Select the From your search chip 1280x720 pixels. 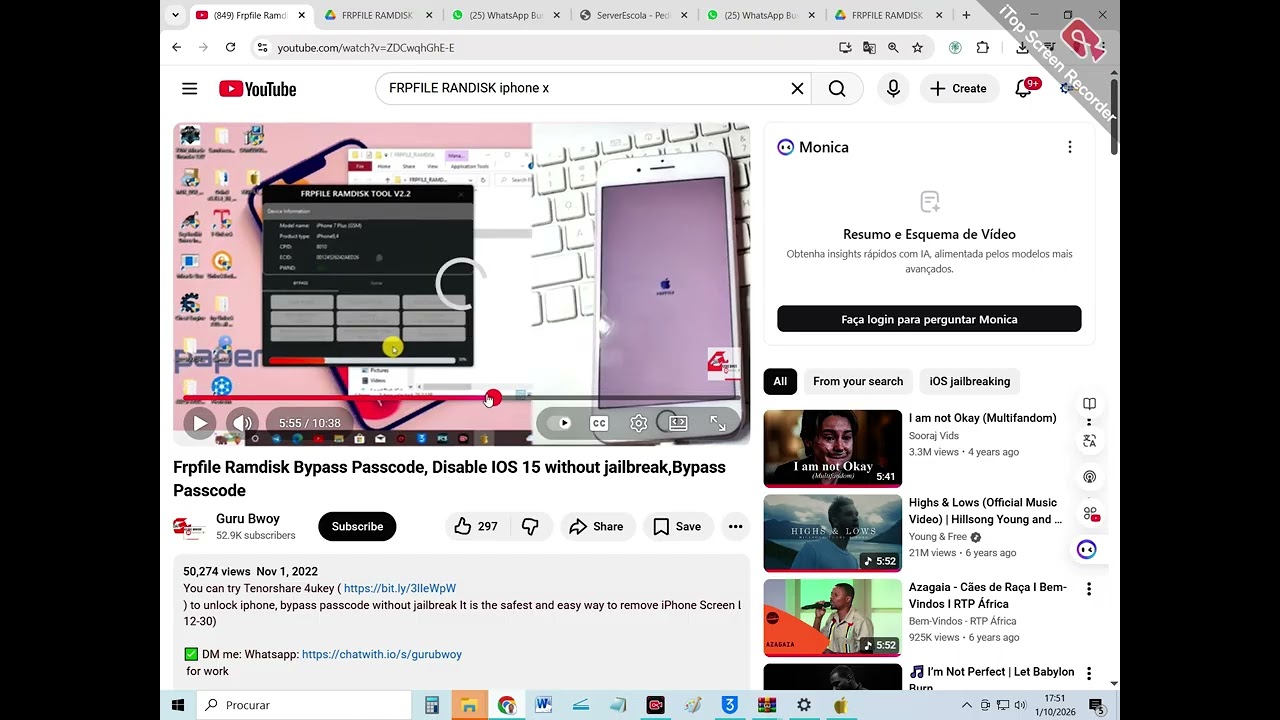858,381
